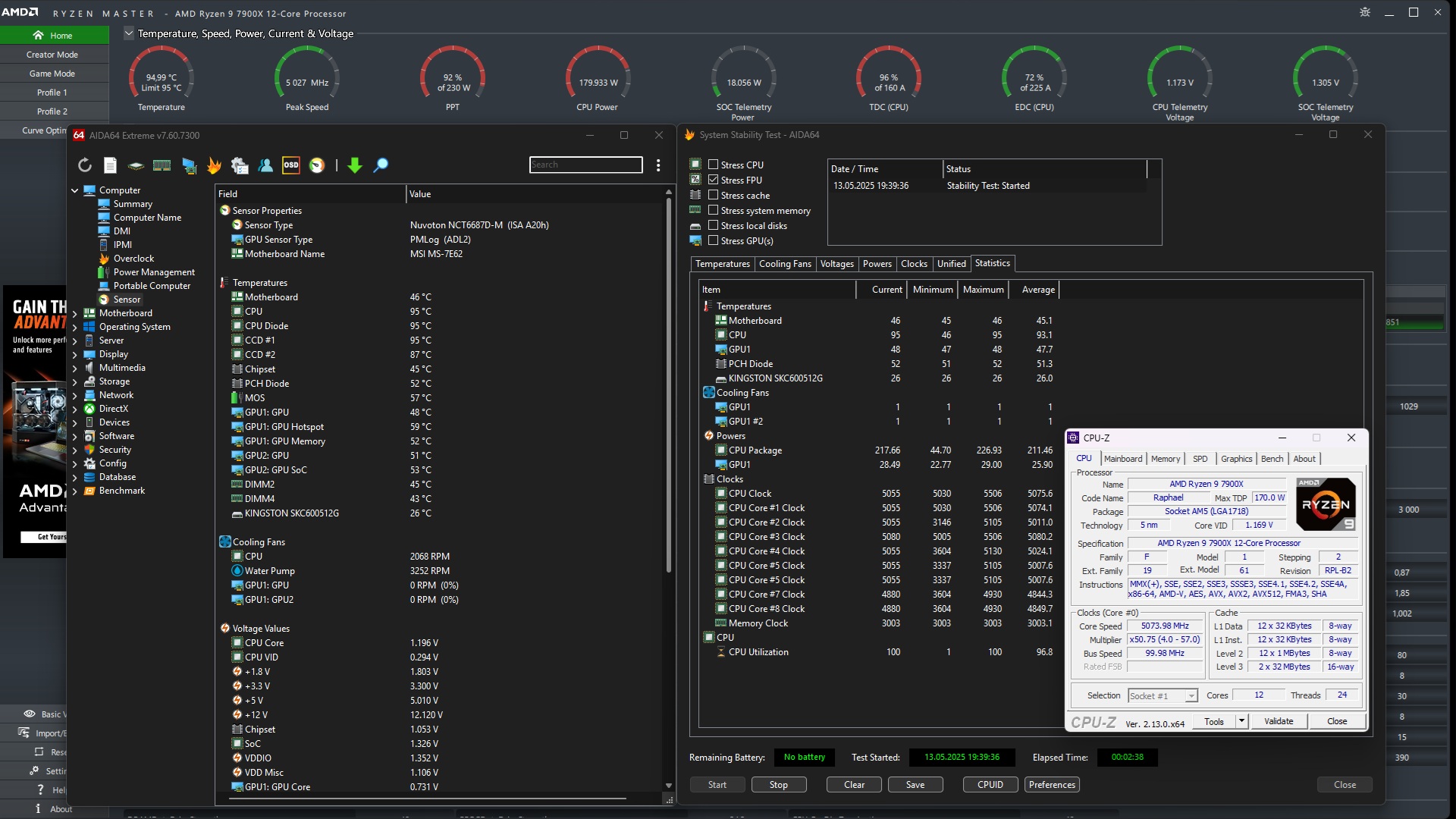1456x819 pixels.
Task: Expand the Motherboard node in AIDA64 tree
Action: coord(74,313)
